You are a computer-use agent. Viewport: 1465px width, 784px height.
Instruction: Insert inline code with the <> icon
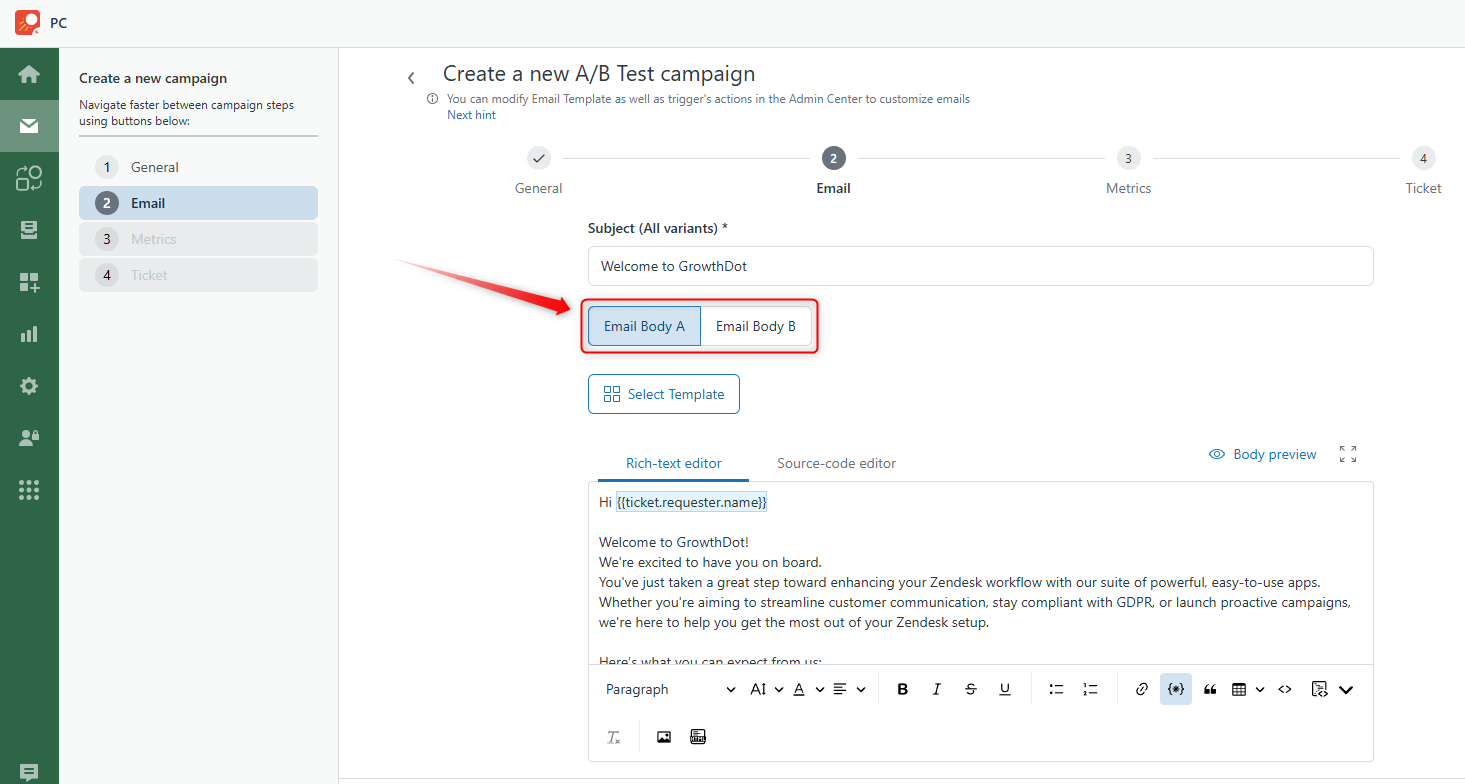tap(1285, 689)
